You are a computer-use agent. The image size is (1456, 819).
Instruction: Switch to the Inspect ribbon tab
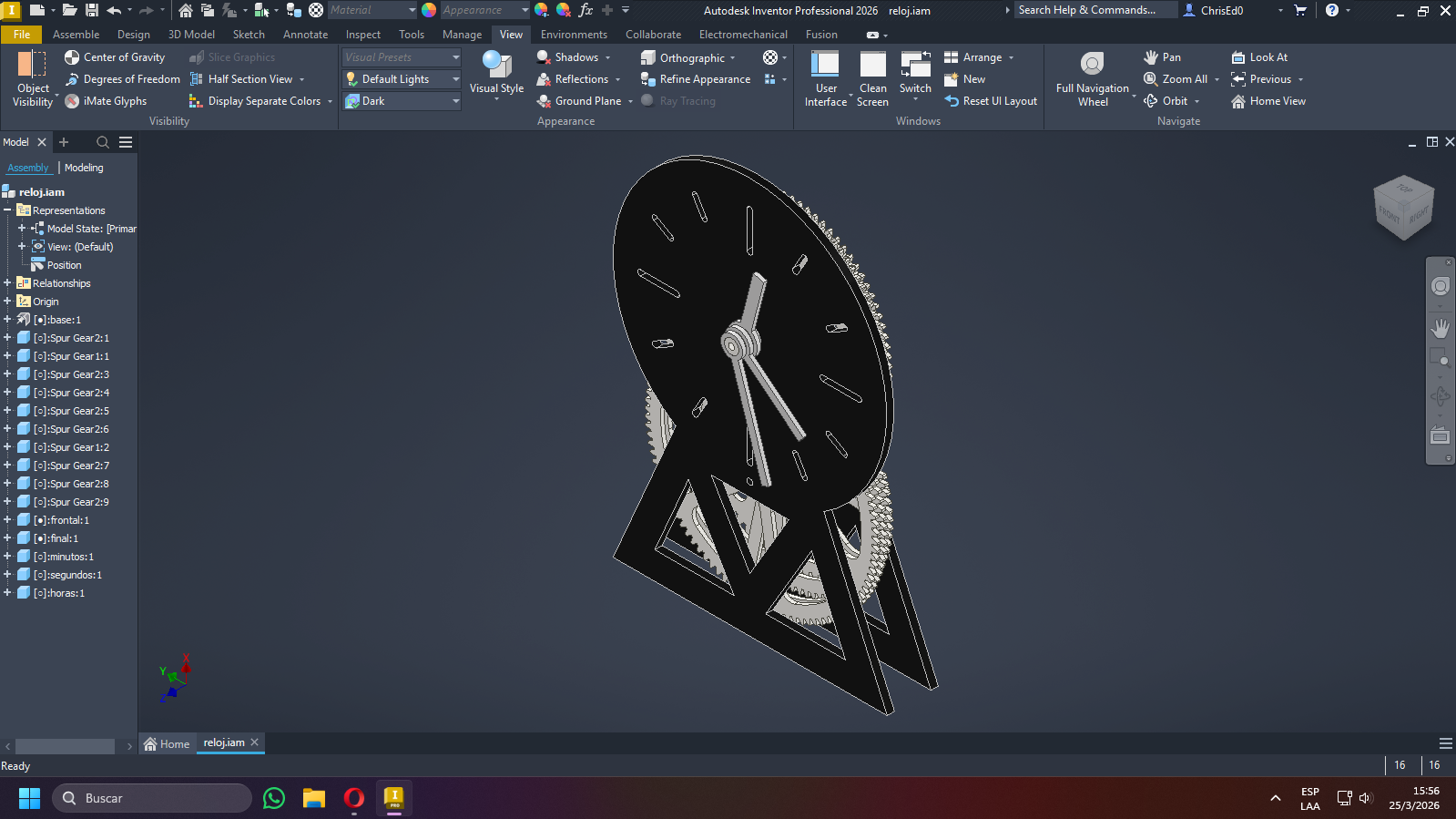tap(362, 35)
